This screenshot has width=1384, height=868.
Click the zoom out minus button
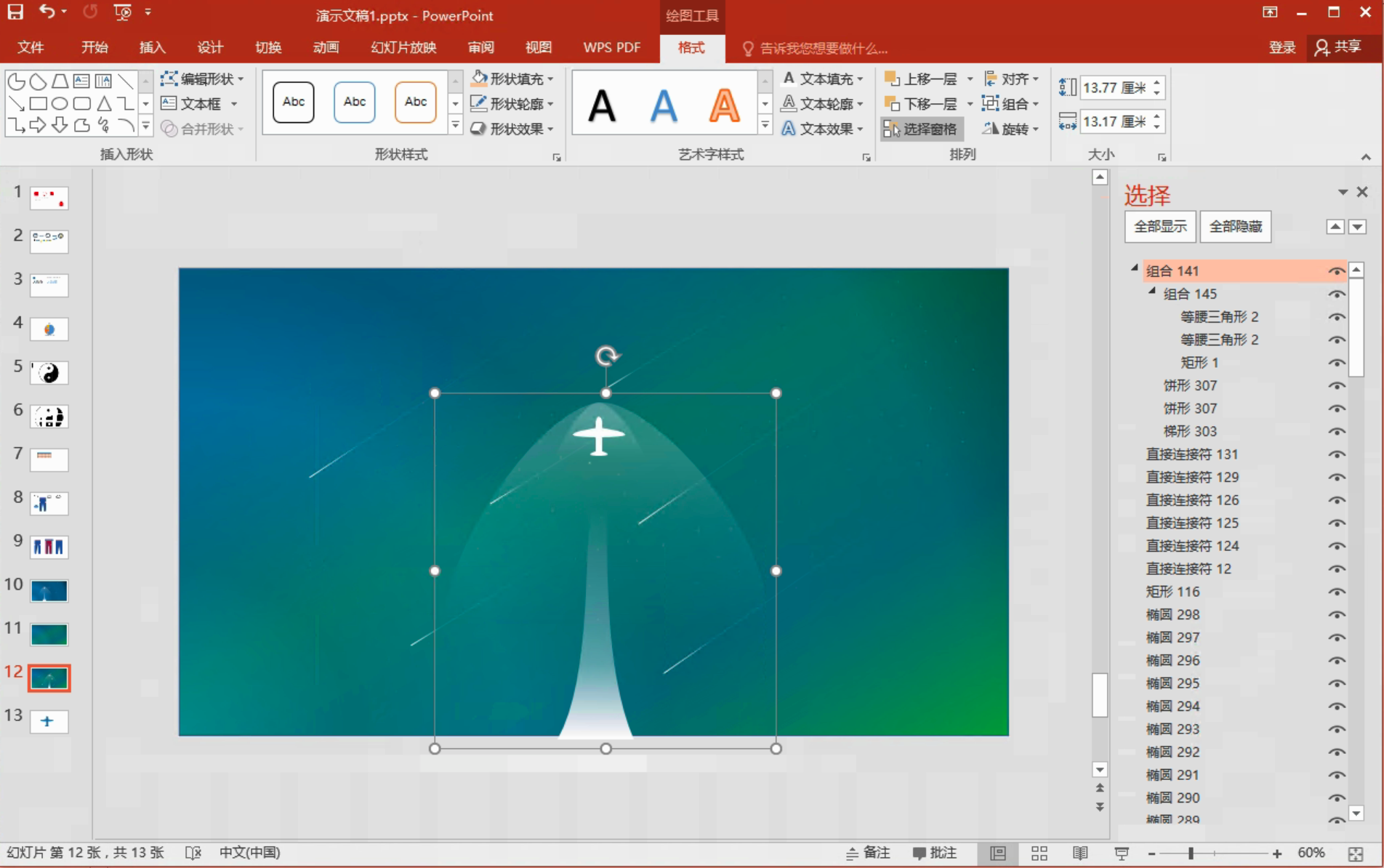tap(1151, 853)
